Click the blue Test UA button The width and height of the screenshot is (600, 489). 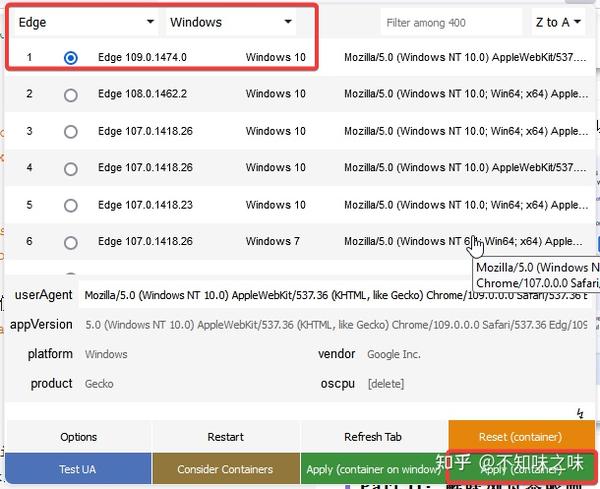point(78,469)
